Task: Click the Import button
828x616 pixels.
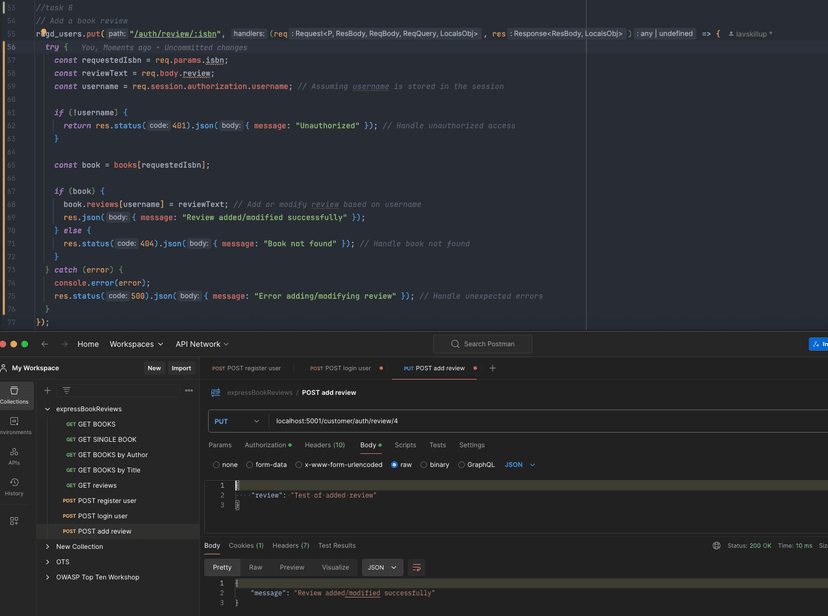Action: (x=181, y=368)
